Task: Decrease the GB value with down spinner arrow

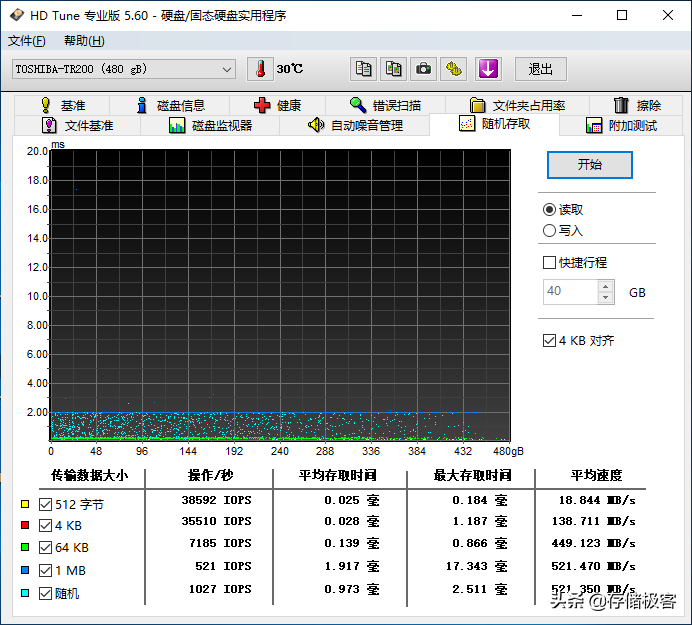Action: tap(606, 298)
